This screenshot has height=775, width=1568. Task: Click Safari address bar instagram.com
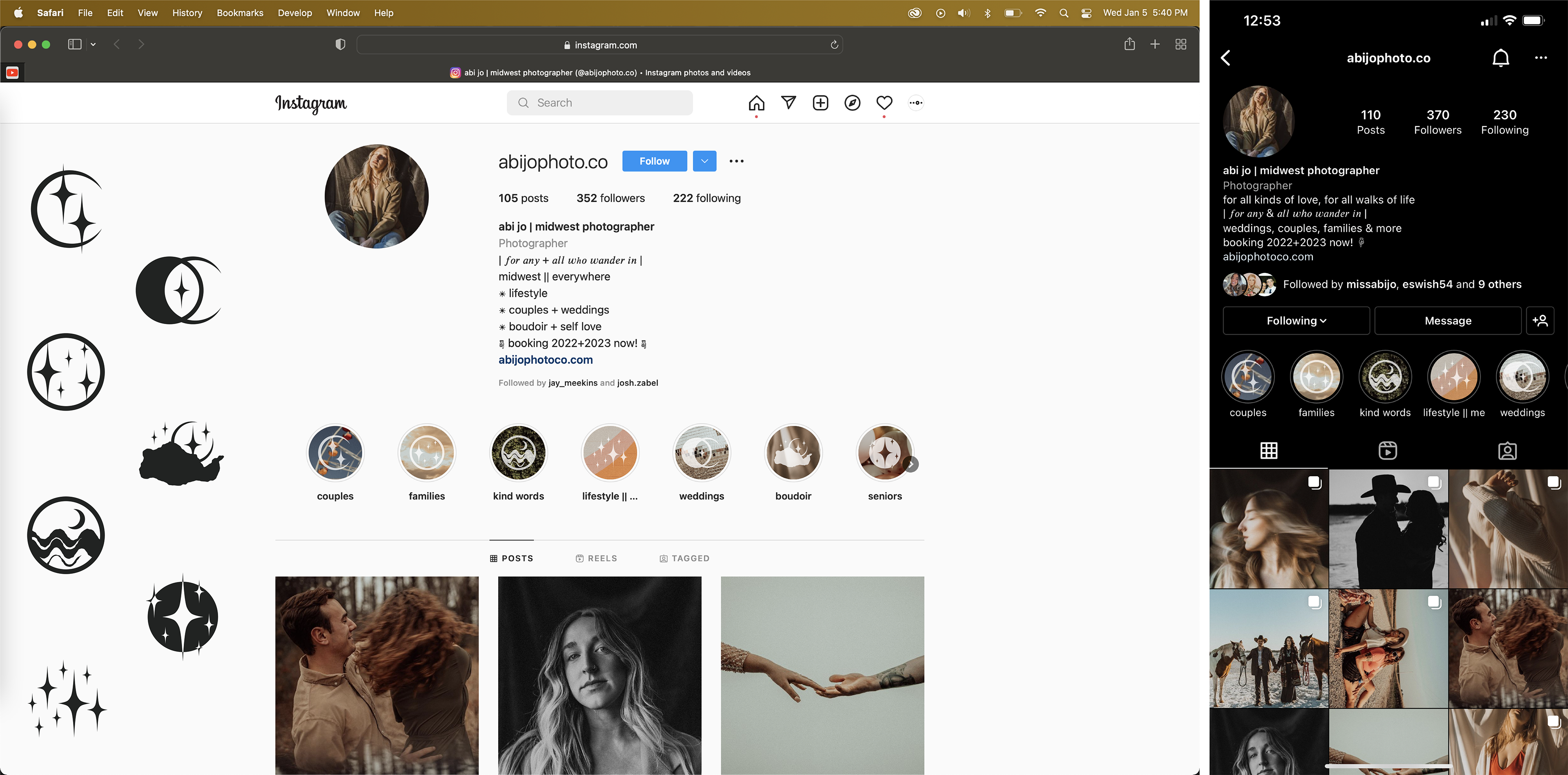tap(599, 44)
